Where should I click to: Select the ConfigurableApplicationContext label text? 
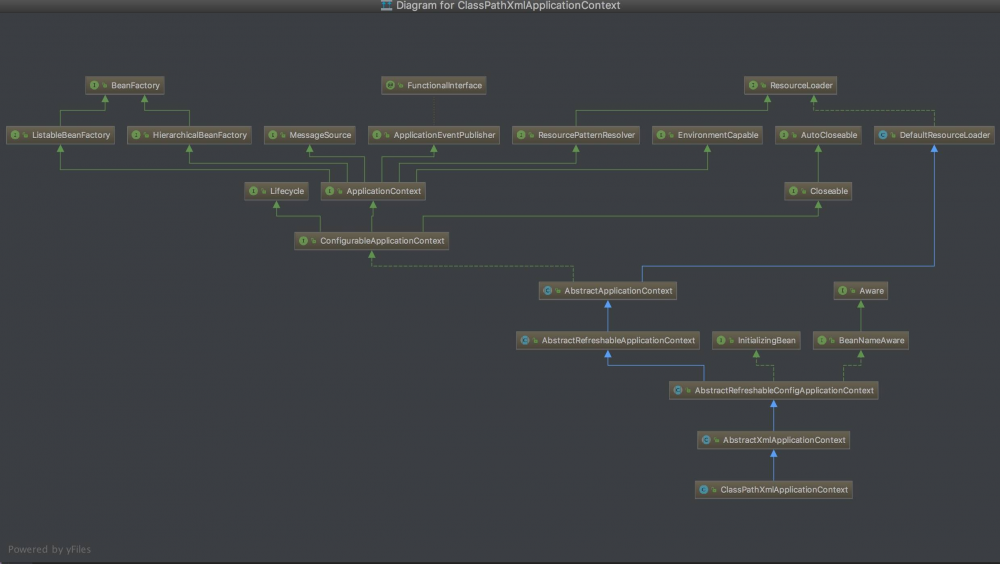point(382,241)
